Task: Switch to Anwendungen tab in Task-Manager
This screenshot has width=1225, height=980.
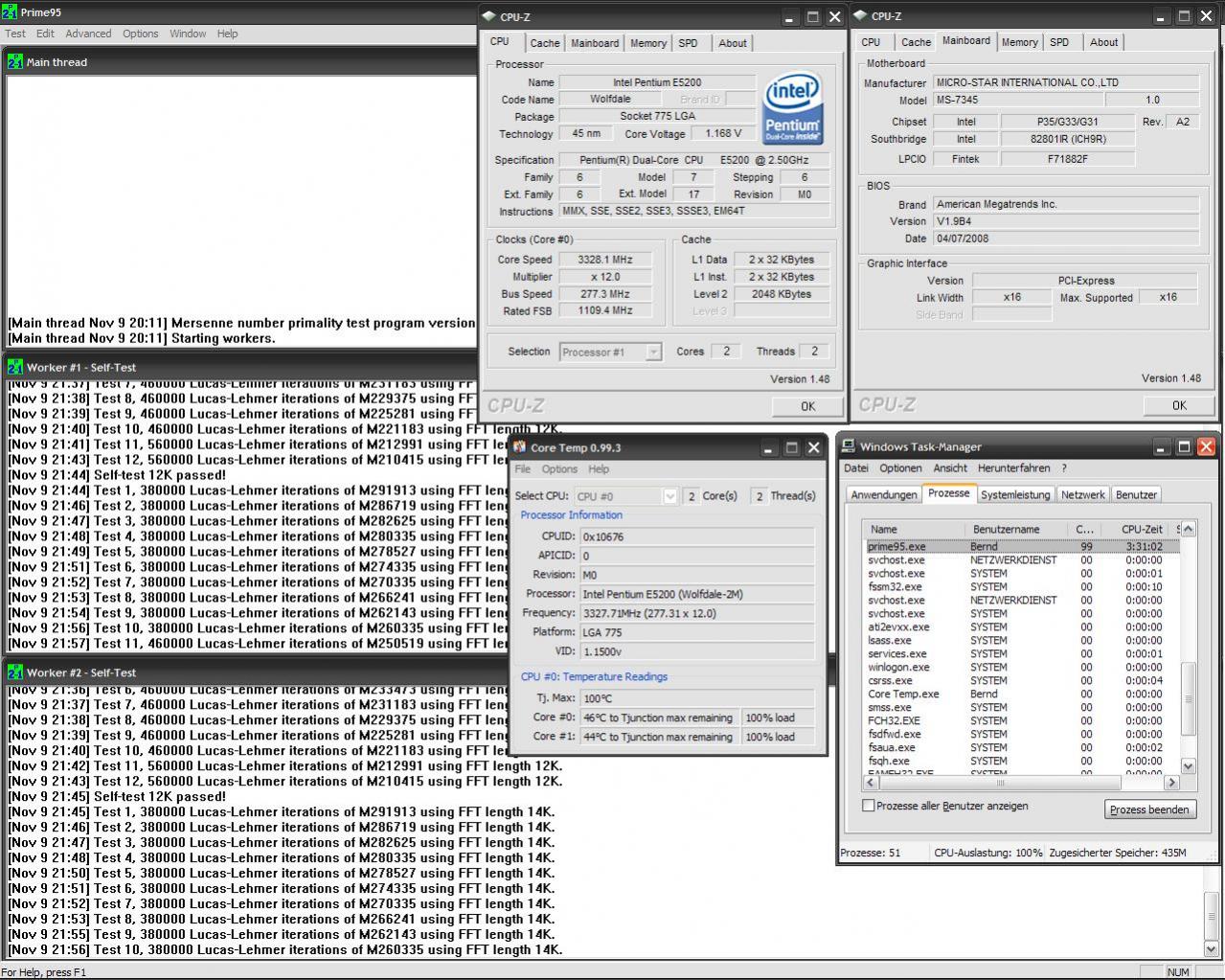Action: click(x=884, y=495)
